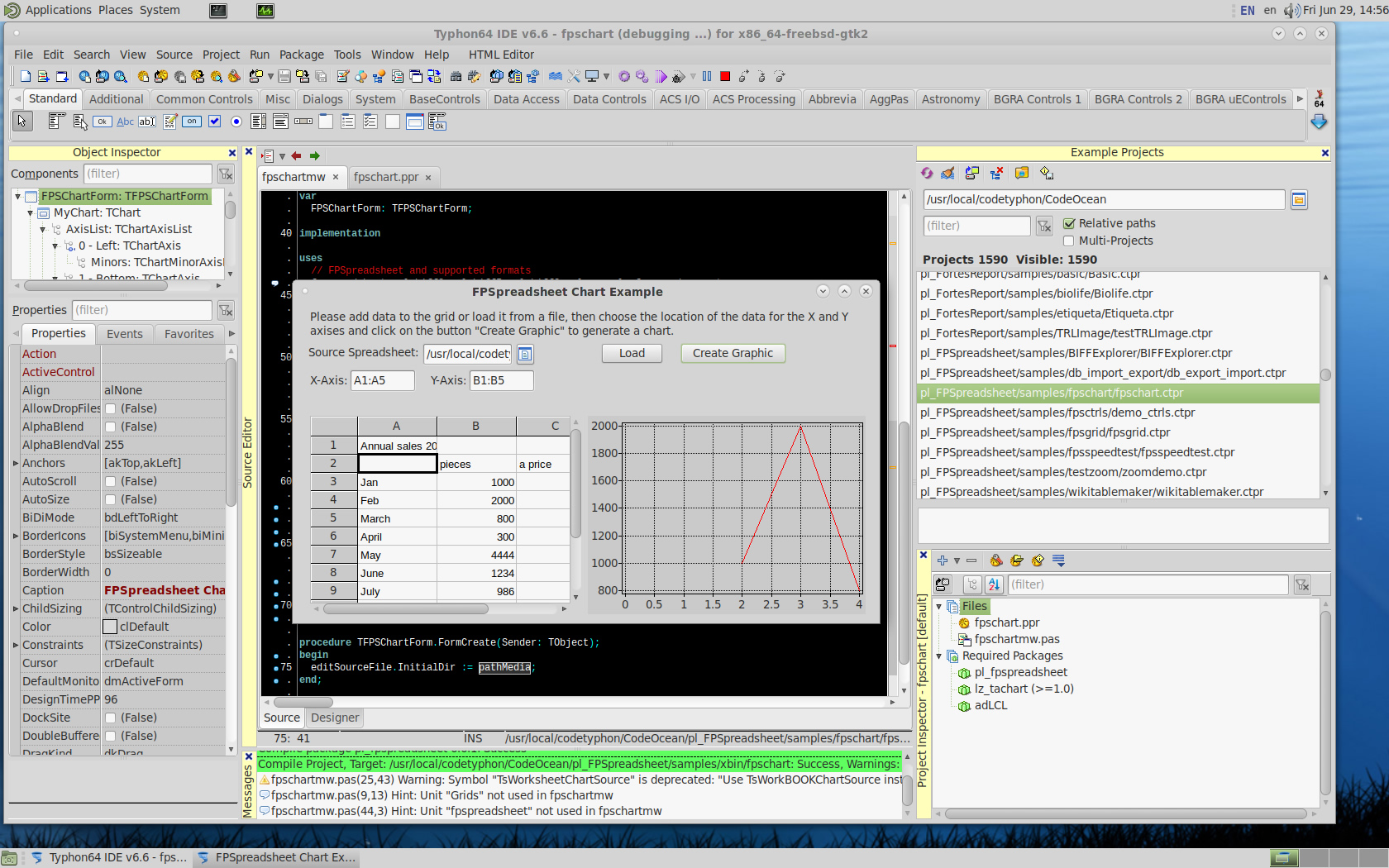Viewport: 1389px width, 868px height.
Task: Expand the BorderIcons property
Action: point(16,536)
